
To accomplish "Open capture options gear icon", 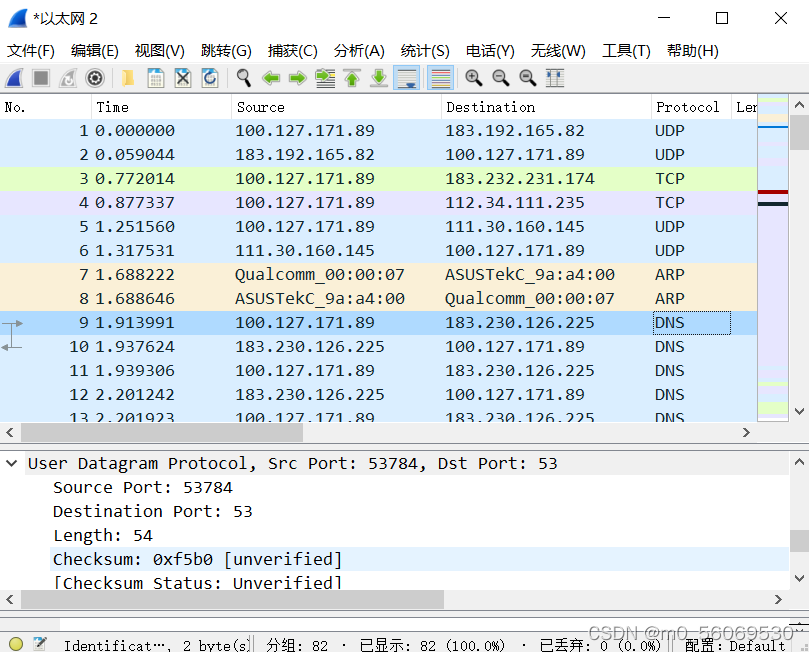I will pos(95,78).
